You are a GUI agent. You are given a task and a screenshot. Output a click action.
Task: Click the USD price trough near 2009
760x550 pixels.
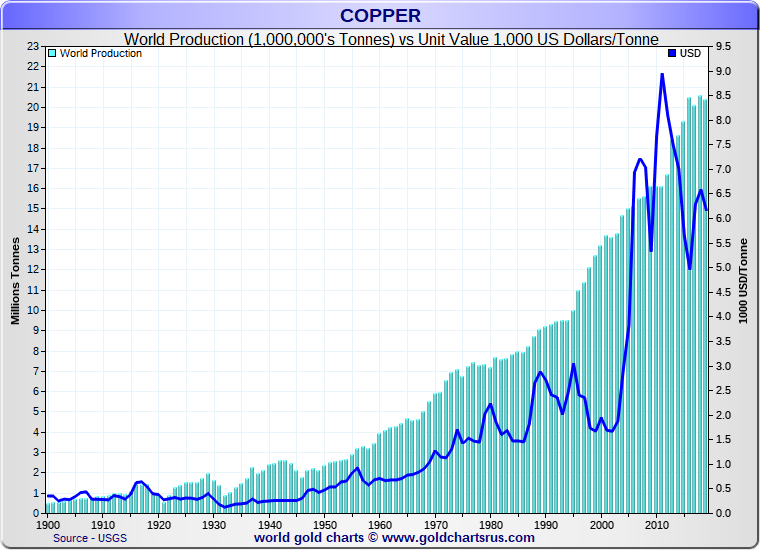[651, 250]
